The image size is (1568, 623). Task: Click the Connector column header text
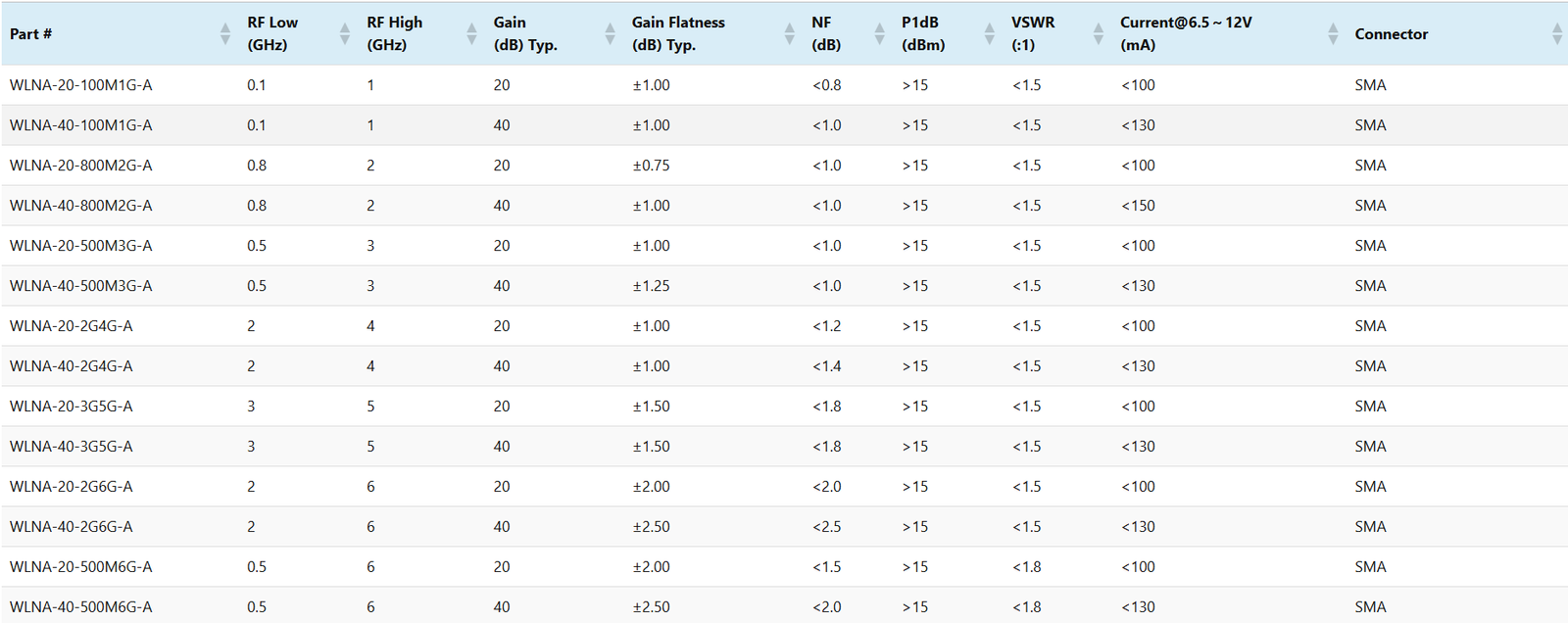[x=1391, y=34]
